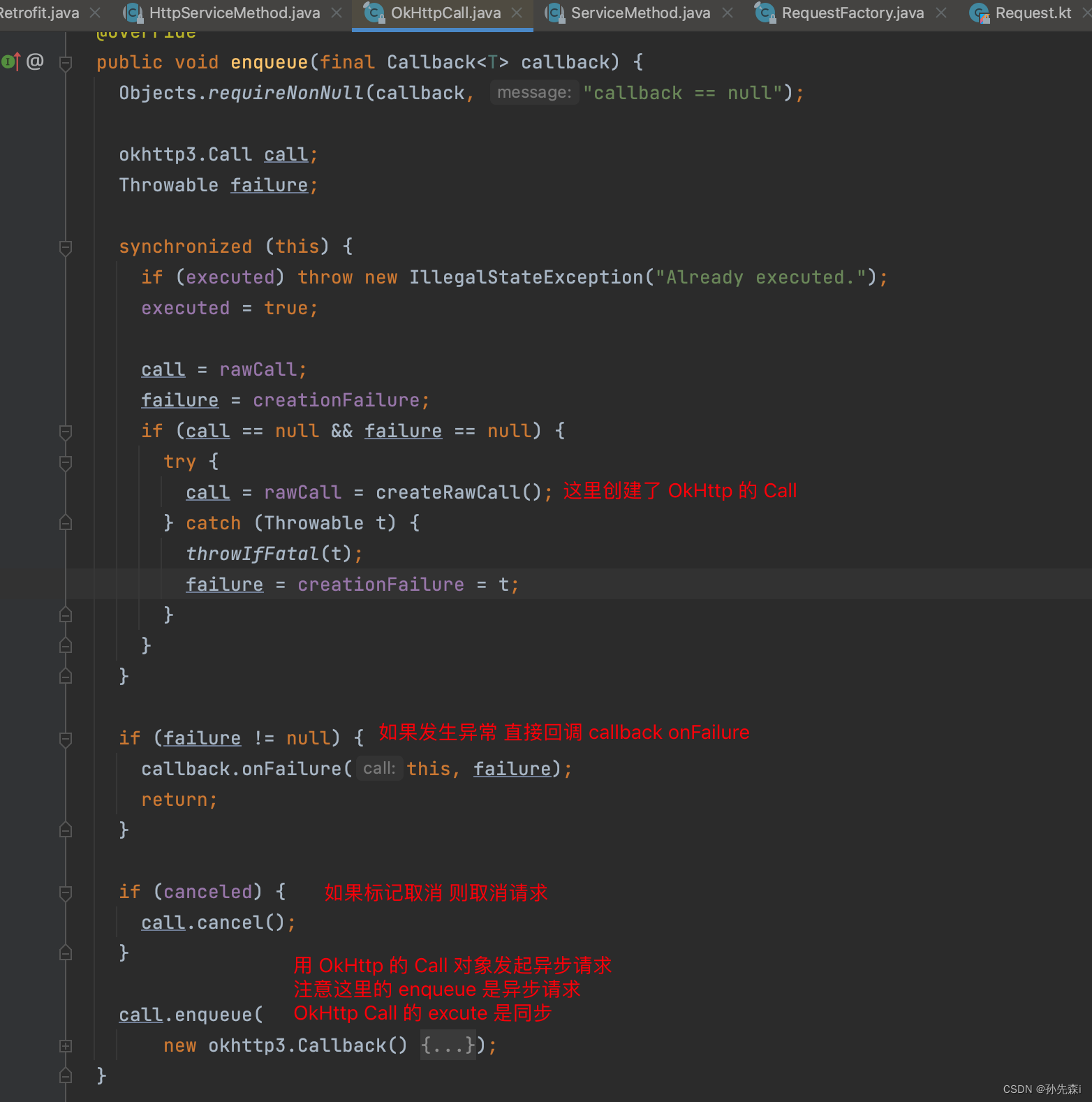
Task: Collapse the enqueue method fold marker
Action: tap(66, 63)
